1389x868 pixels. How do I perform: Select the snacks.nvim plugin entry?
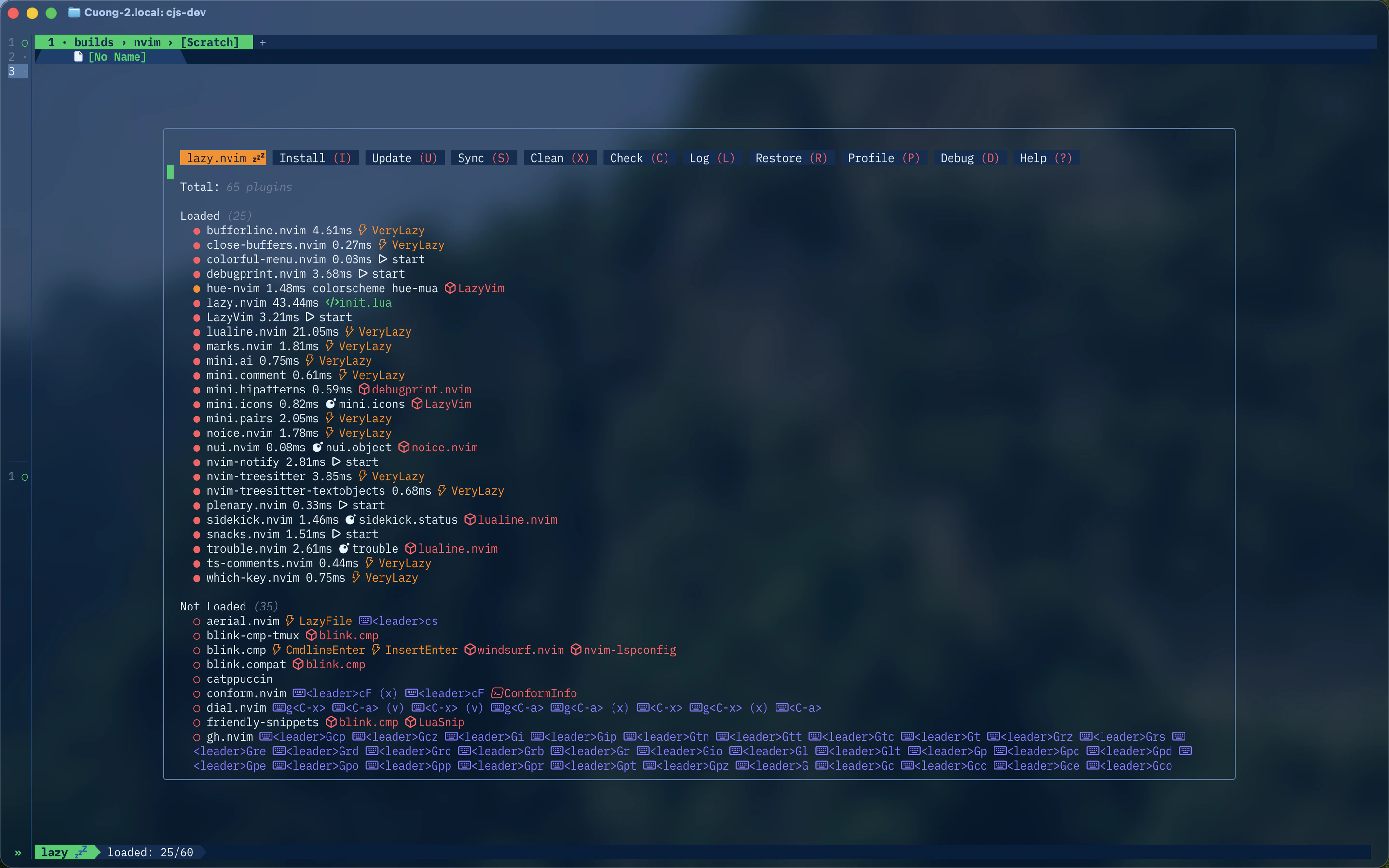(286, 534)
